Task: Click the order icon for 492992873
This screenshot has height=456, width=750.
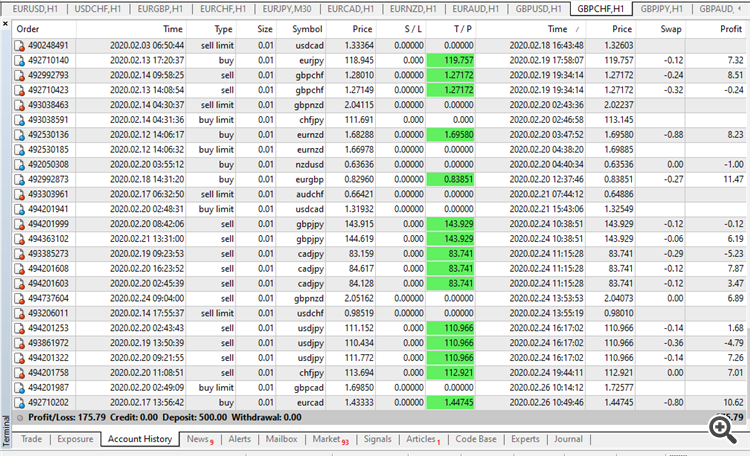Action: tap(19, 180)
